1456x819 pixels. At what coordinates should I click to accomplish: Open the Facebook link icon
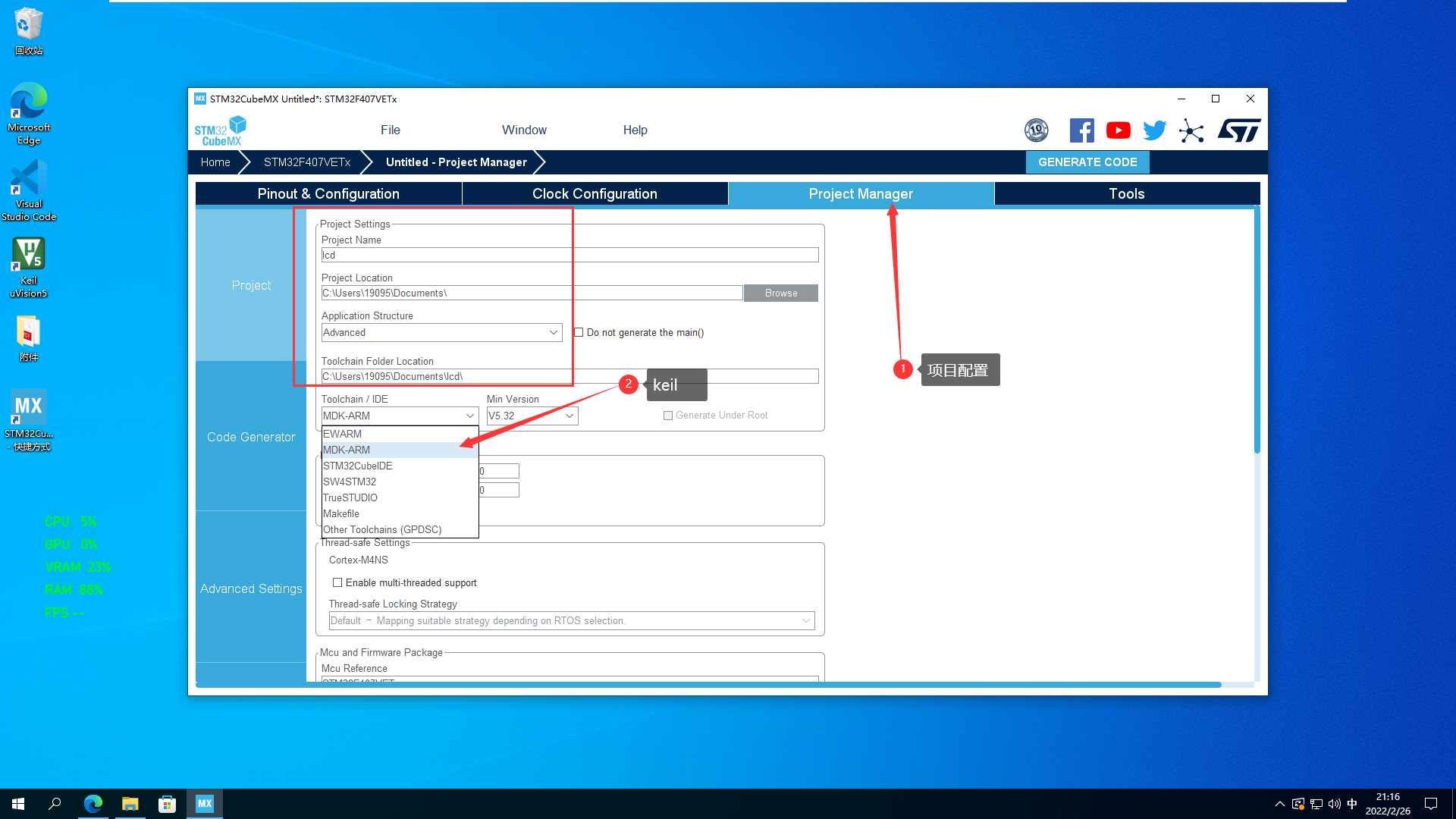(x=1081, y=130)
